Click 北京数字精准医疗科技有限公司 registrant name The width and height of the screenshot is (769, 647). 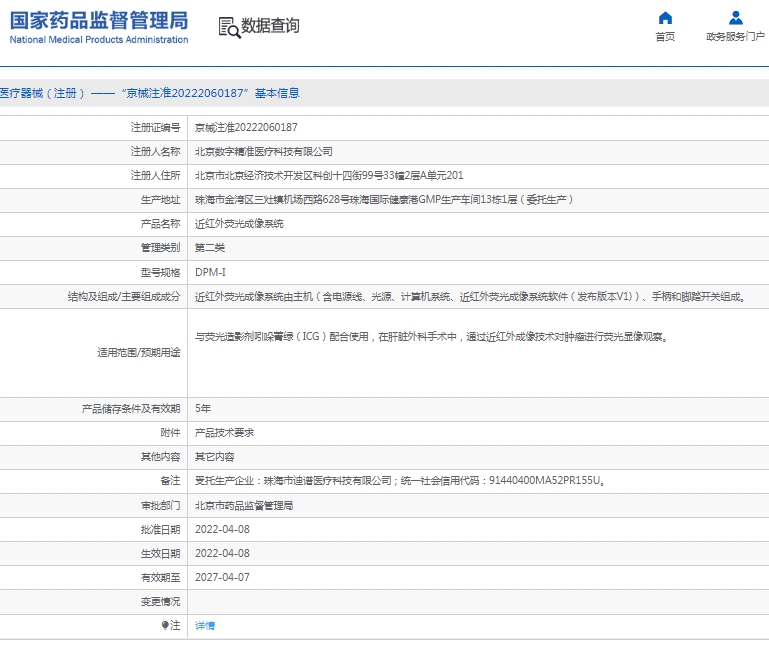coord(263,152)
